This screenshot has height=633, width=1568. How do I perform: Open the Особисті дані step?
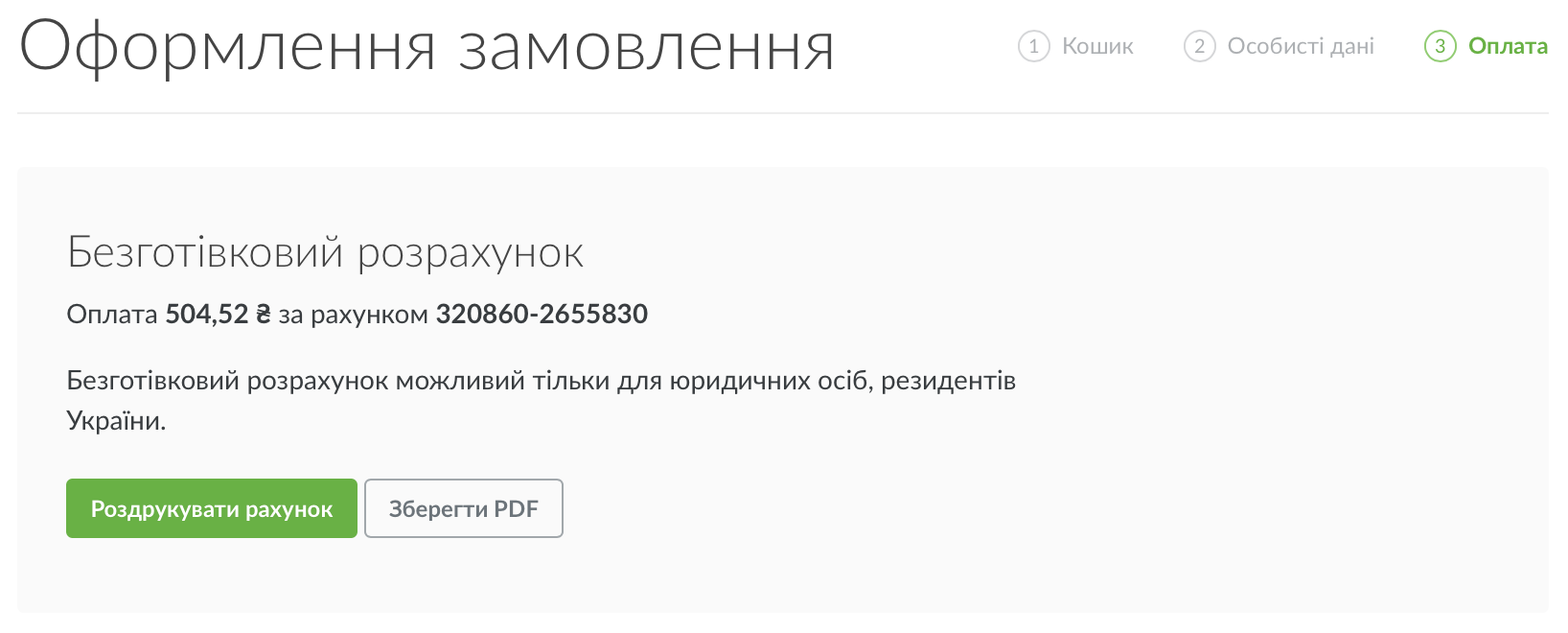[1301, 46]
